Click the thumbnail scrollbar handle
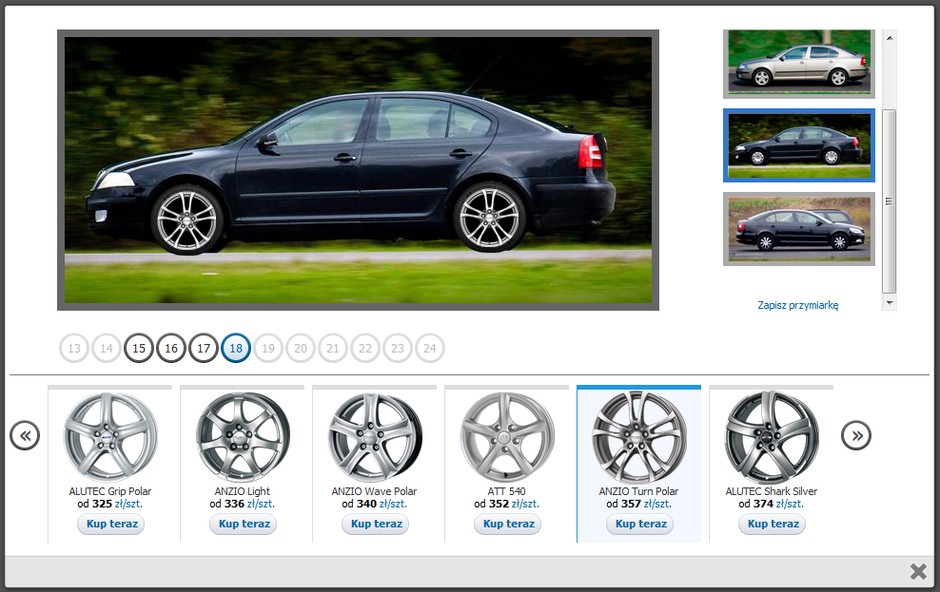 [x=890, y=201]
